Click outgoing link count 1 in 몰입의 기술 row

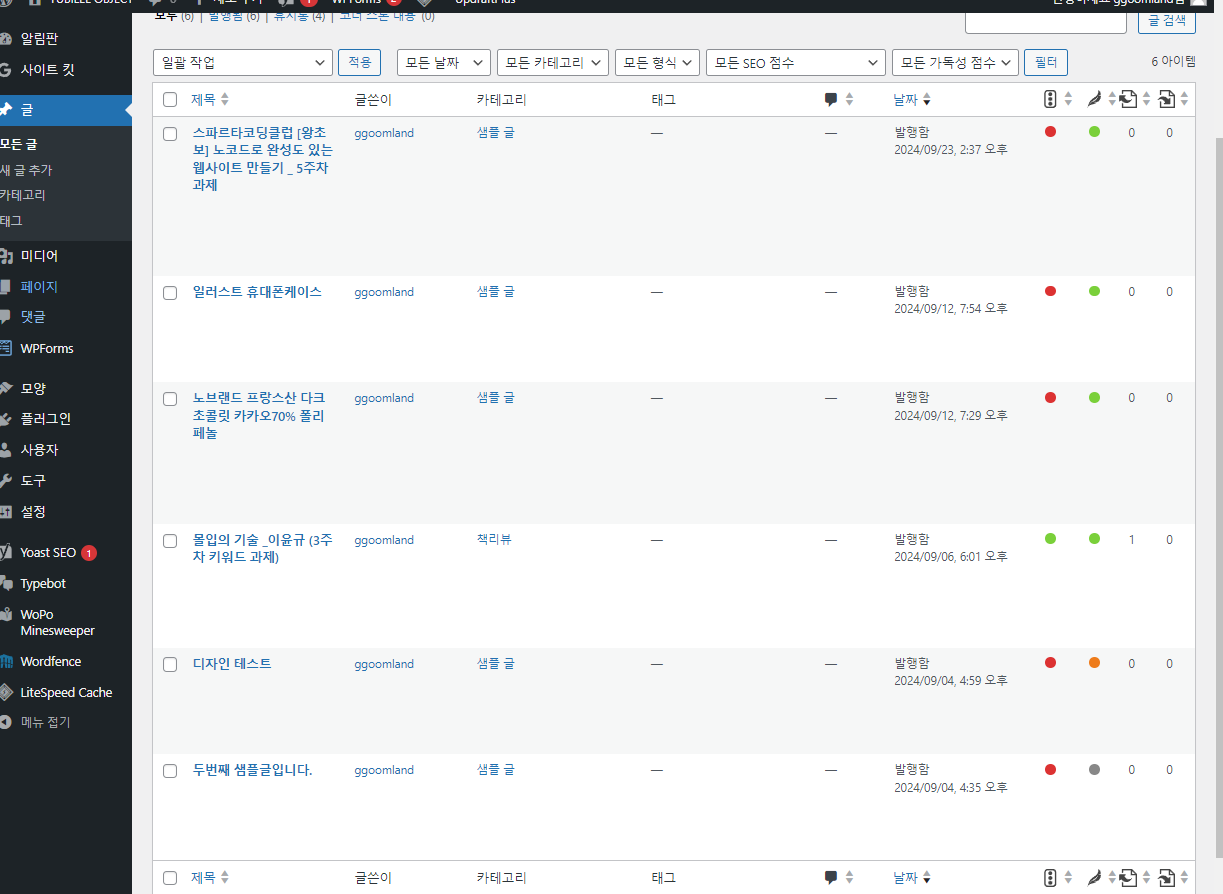coord(1132,539)
